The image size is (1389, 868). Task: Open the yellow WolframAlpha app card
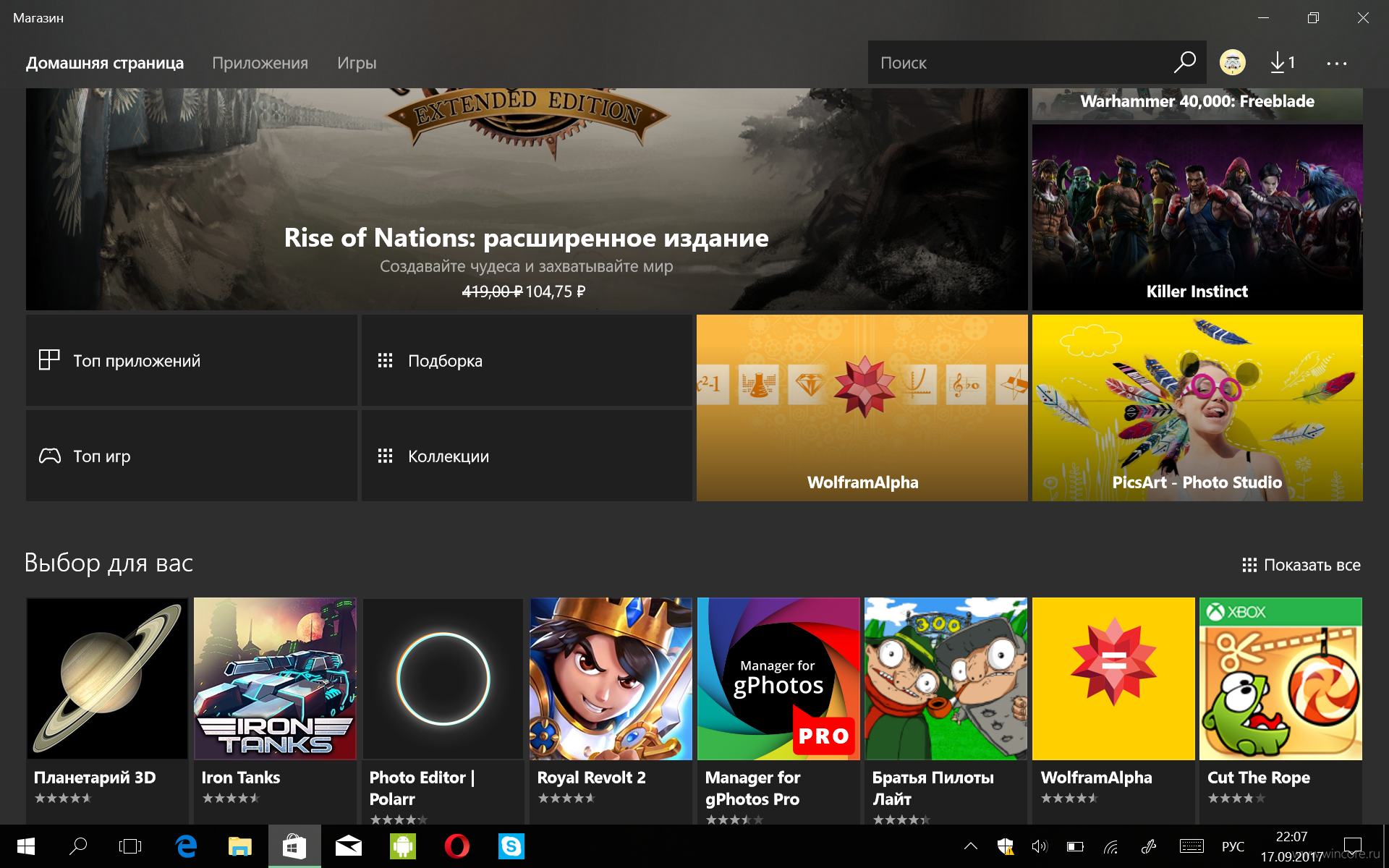click(1113, 710)
